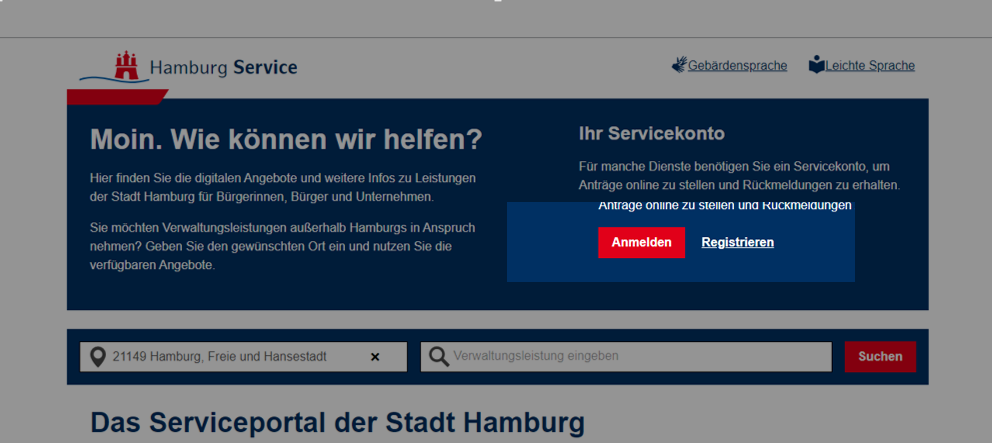This screenshot has width=992, height=443.
Task: Click 'Das Serviceportal der Stadt Hamburg' heading
Action: [338, 423]
